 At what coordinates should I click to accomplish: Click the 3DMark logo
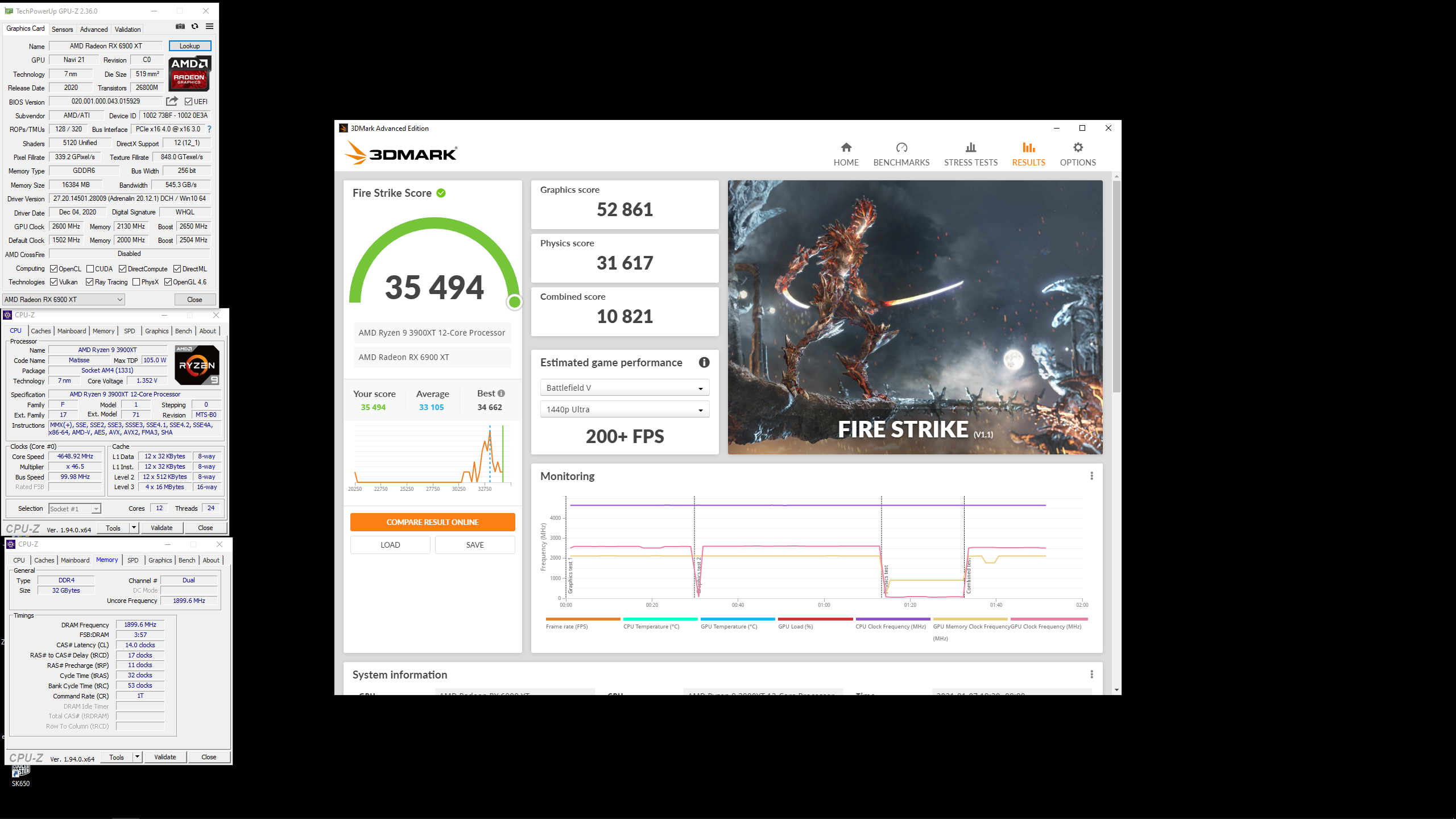401,153
